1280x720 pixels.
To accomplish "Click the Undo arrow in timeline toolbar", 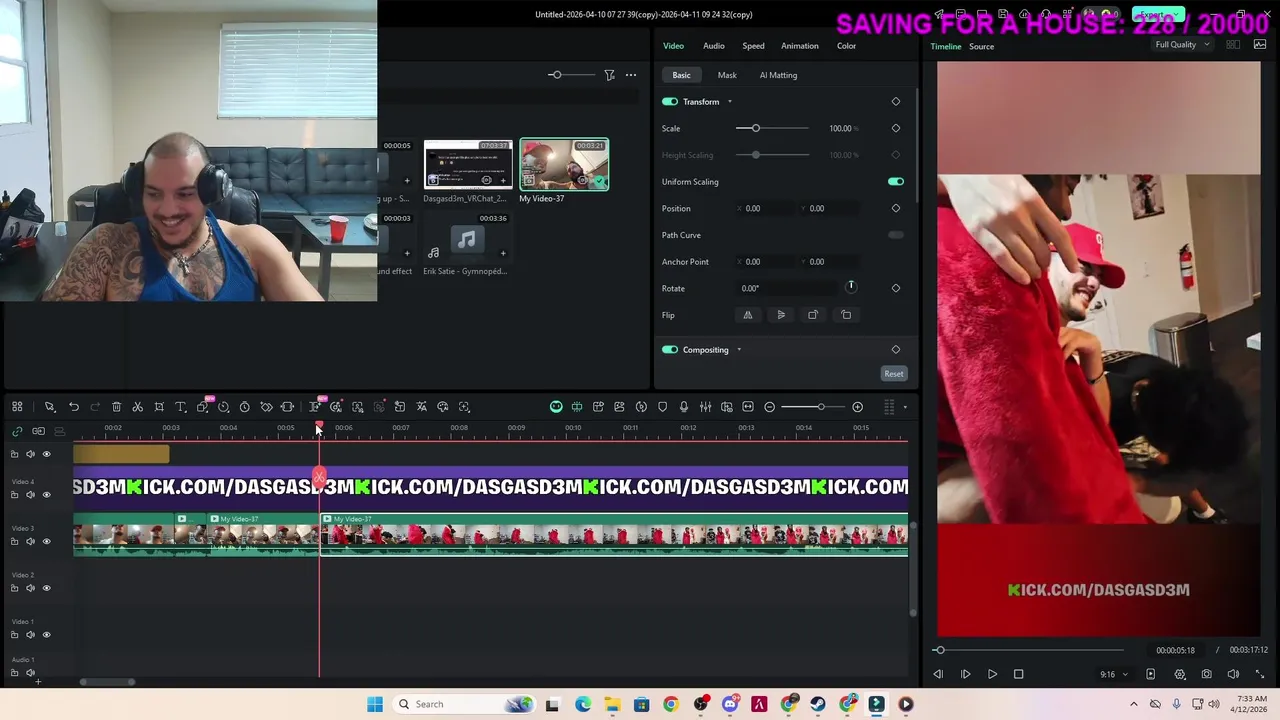I will (74, 407).
